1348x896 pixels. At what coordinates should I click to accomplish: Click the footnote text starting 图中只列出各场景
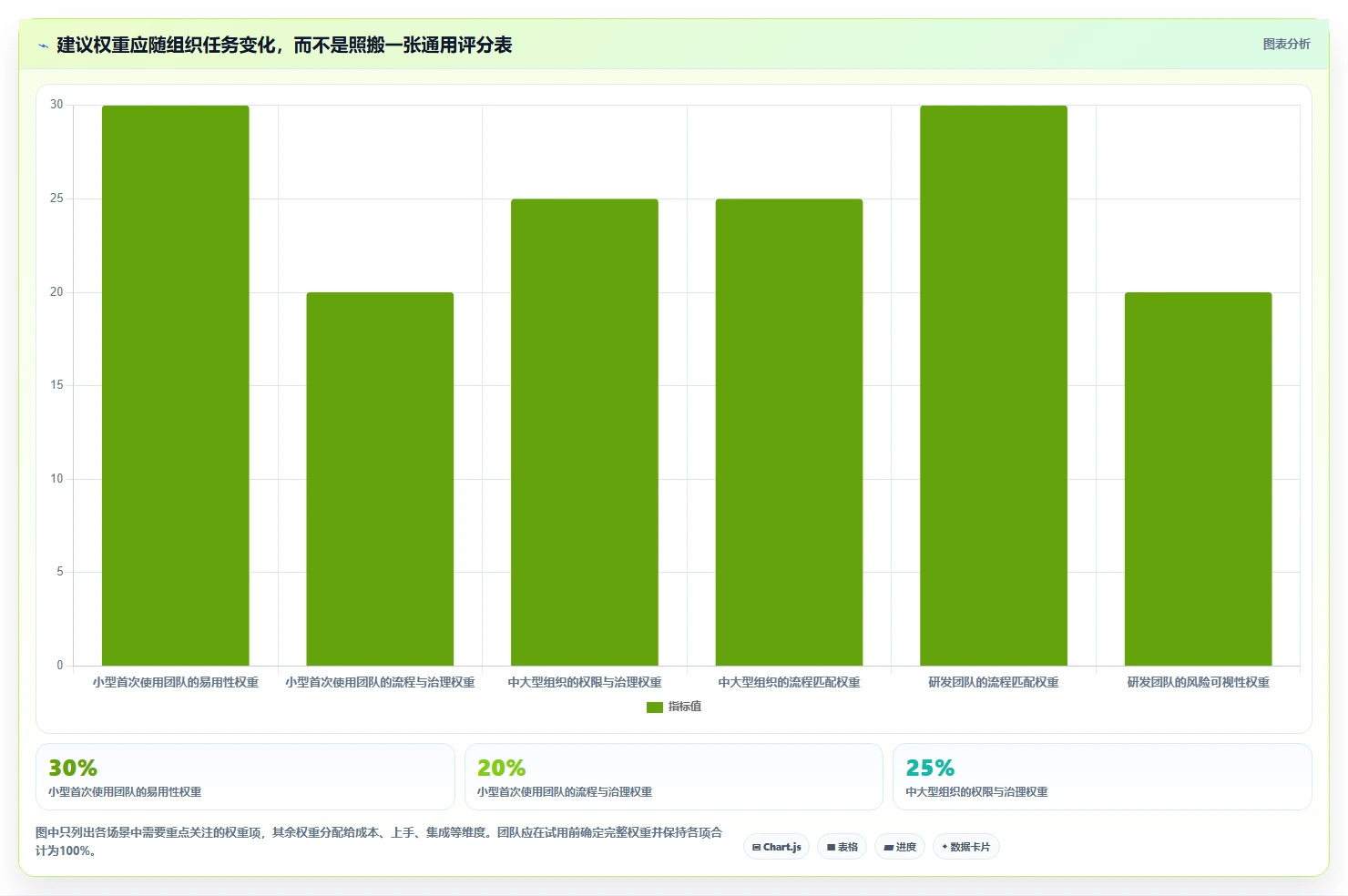379,841
